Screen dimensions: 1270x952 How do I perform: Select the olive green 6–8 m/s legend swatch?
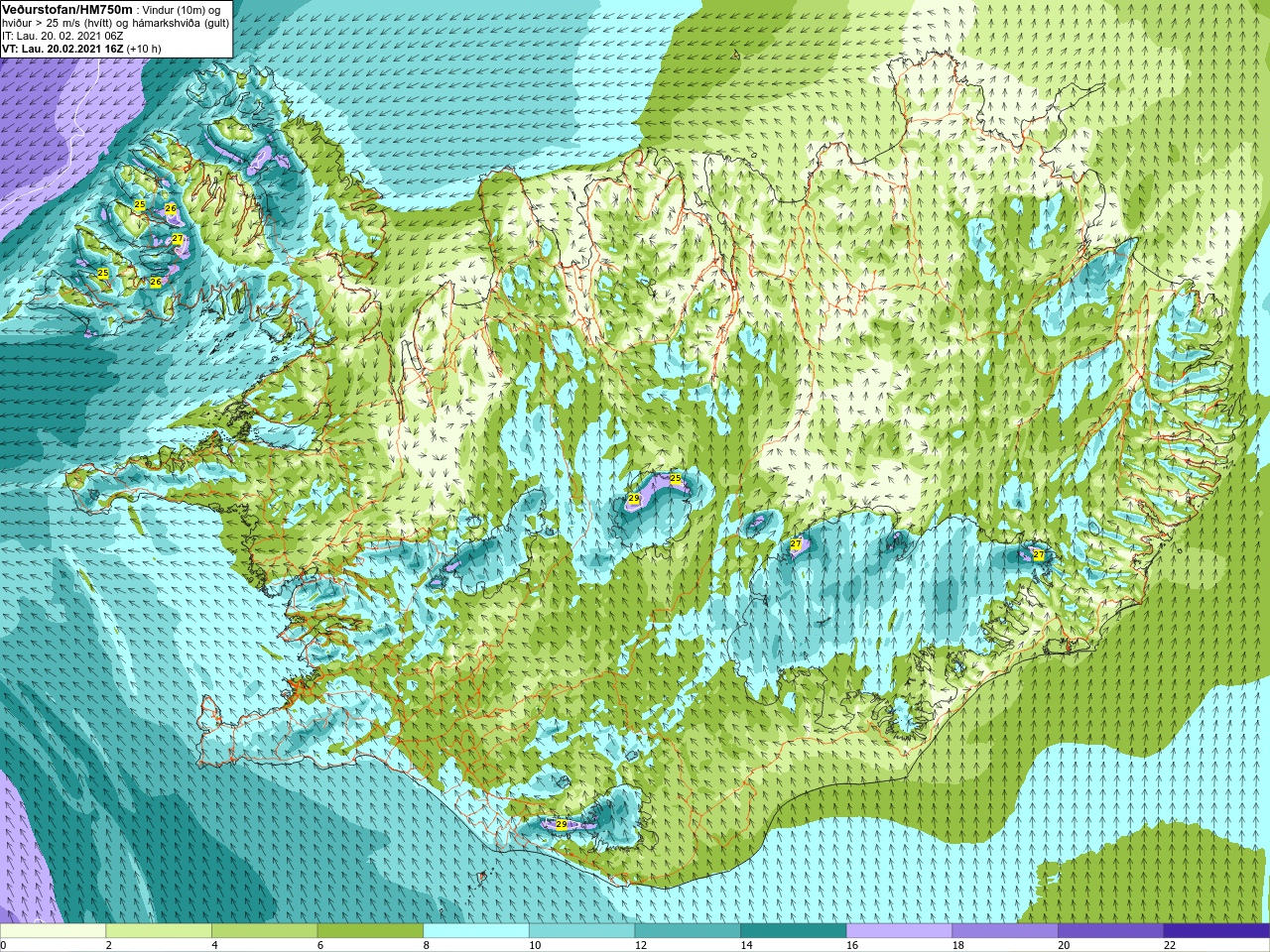(x=370, y=931)
